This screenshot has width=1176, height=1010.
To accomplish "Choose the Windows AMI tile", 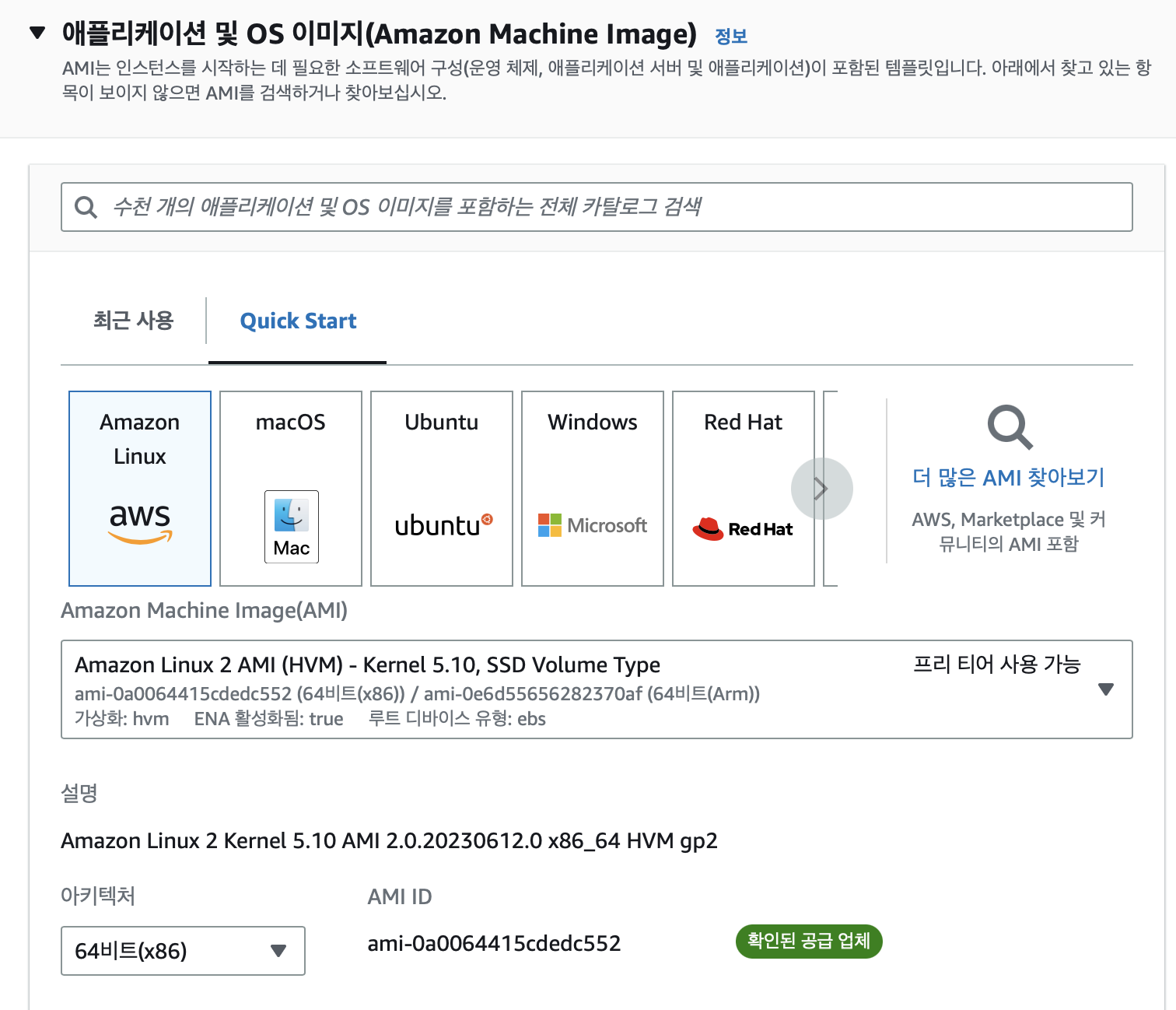I will 593,489.
